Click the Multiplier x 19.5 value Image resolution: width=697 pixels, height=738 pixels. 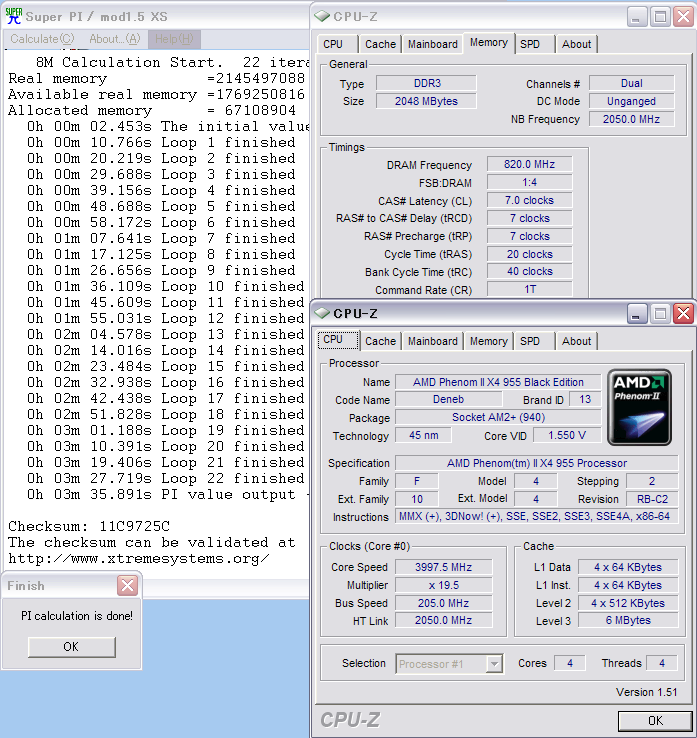[443, 585]
